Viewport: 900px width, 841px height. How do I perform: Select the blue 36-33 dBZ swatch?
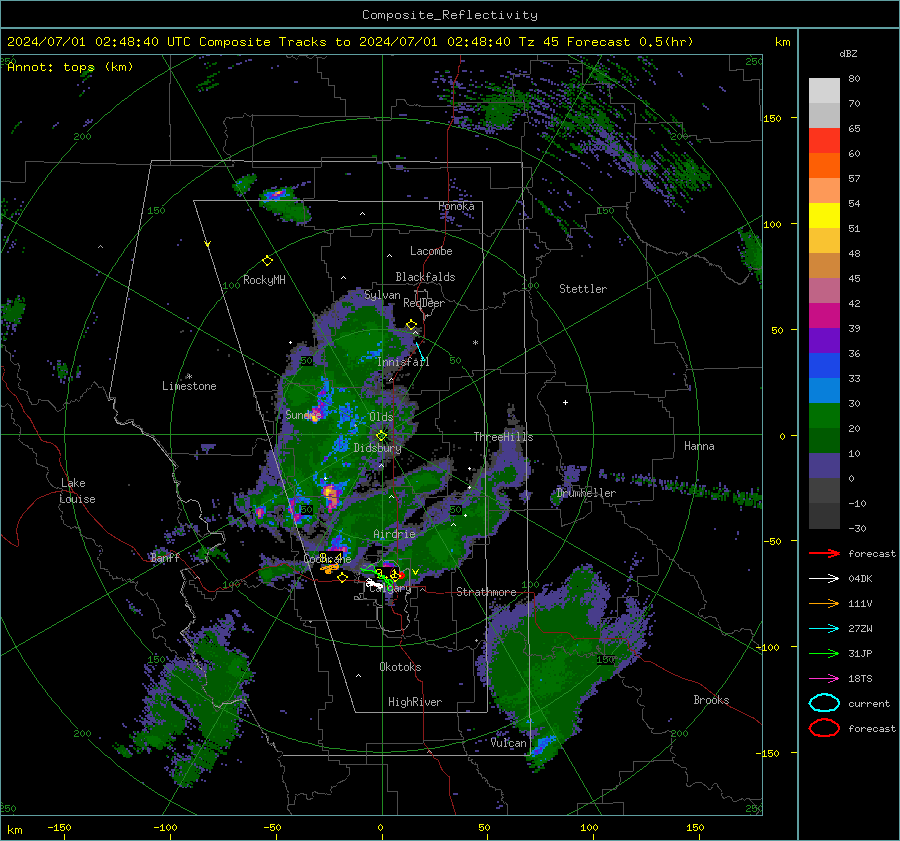point(824,366)
